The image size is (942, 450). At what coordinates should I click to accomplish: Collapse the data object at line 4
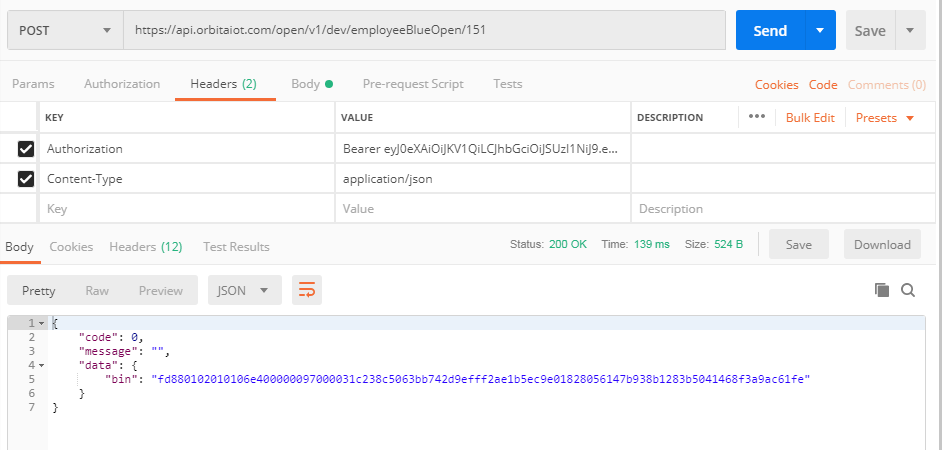tap(41, 366)
